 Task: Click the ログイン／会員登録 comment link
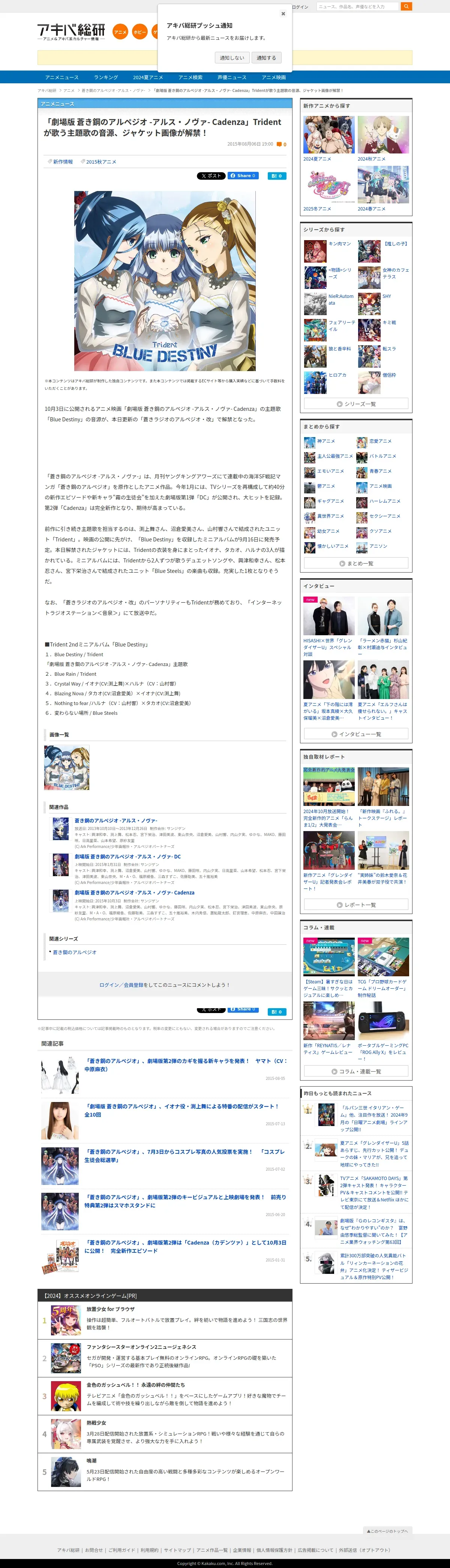[x=121, y=984]
